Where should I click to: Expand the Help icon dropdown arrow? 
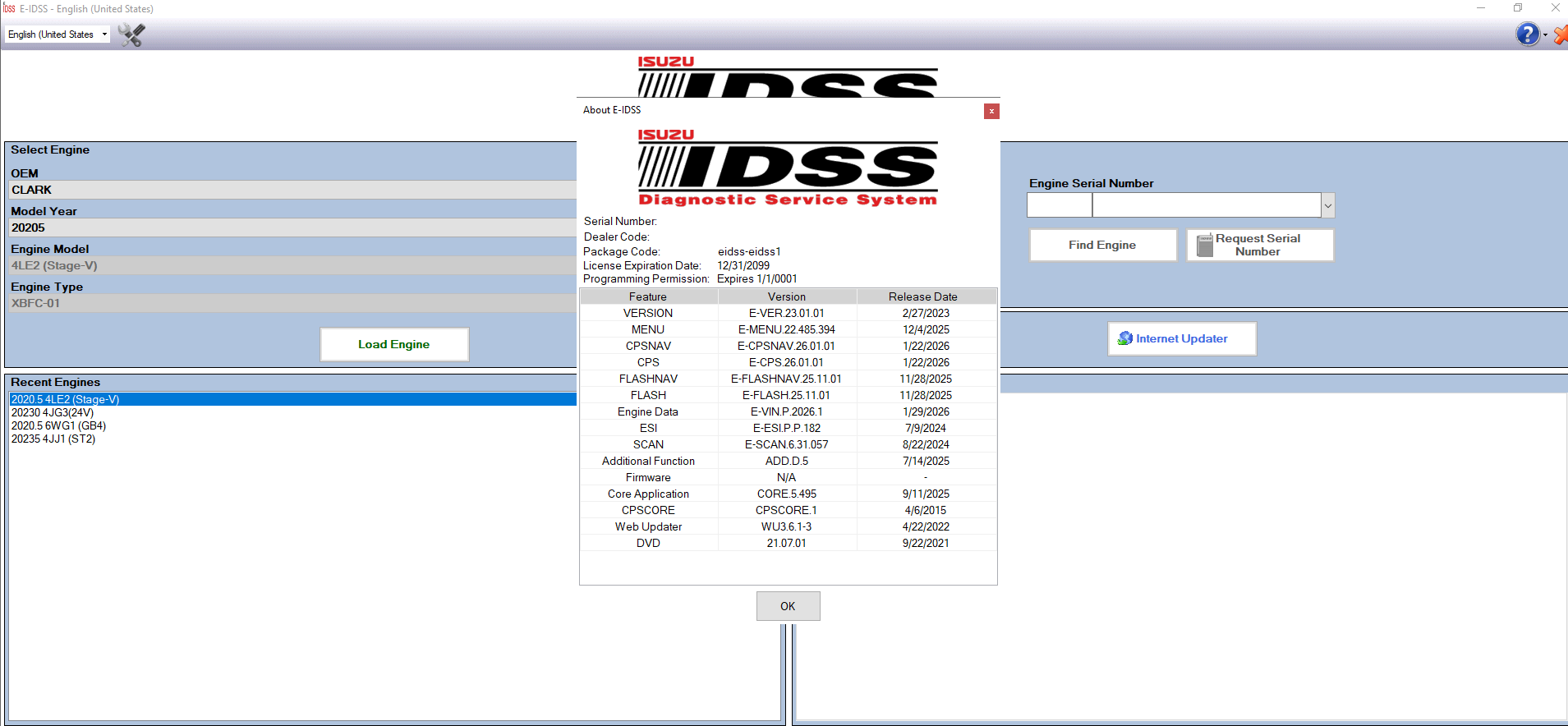pos(1545,34)
